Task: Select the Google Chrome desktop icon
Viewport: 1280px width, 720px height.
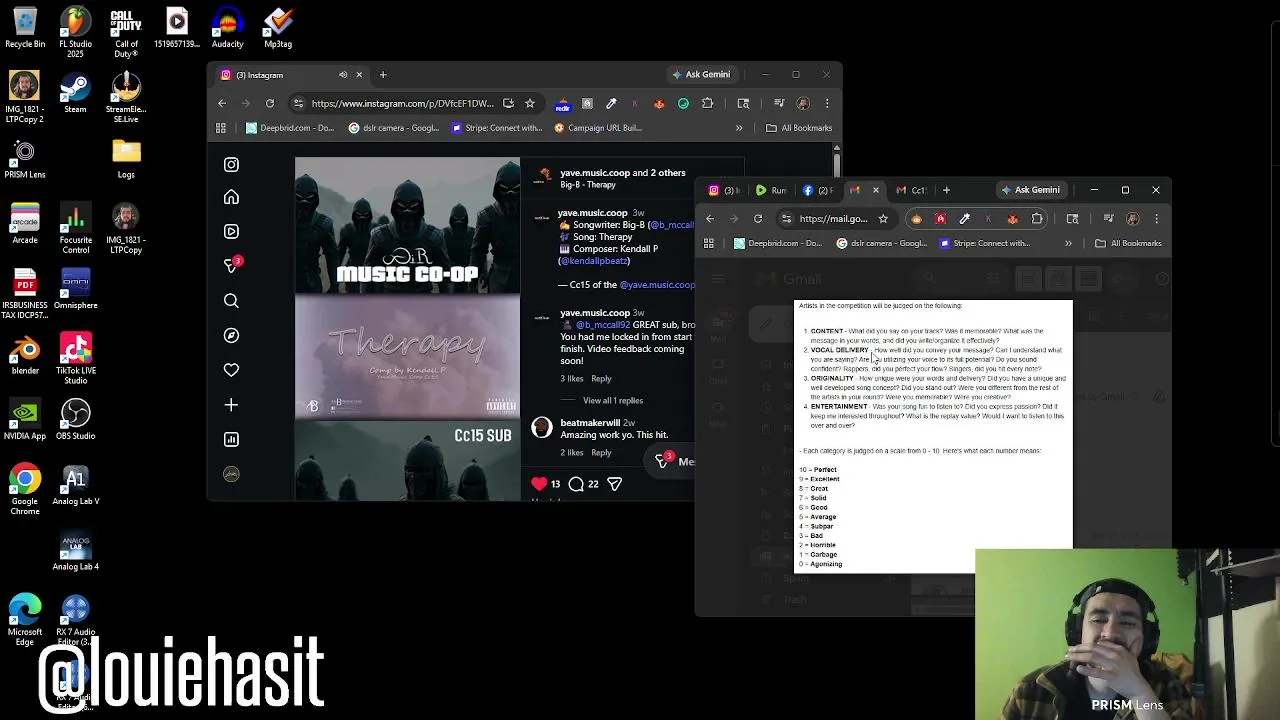Action: coord(25,489)
